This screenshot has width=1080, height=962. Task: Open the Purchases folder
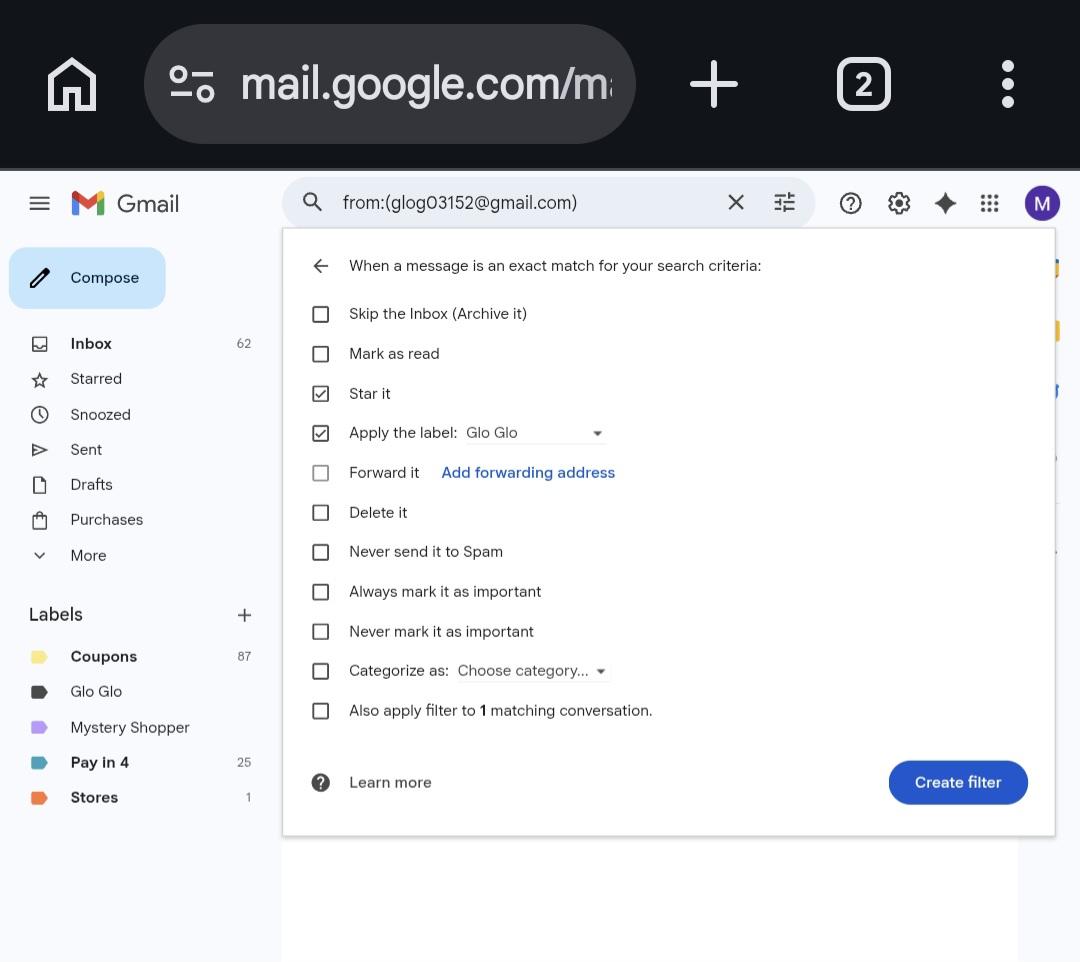click(x=107, y=520)
